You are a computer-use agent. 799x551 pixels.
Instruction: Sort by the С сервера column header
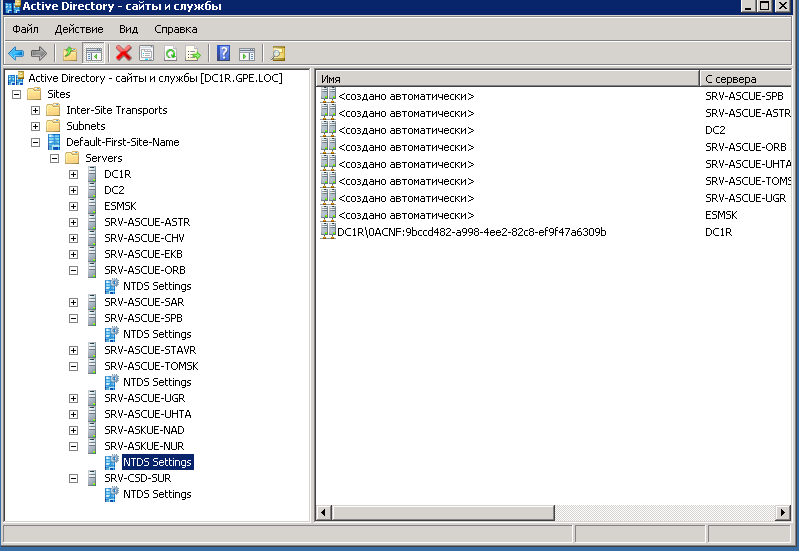tap(745, 78)
